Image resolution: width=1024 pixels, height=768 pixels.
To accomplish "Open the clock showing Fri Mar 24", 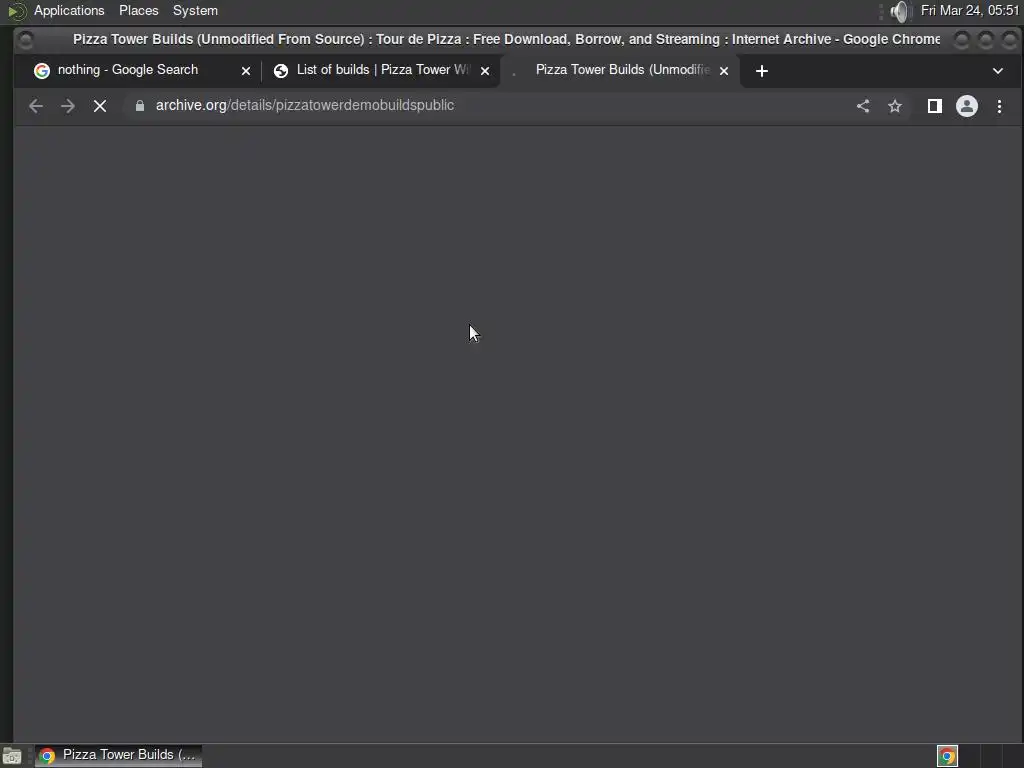I will point(970,10).
